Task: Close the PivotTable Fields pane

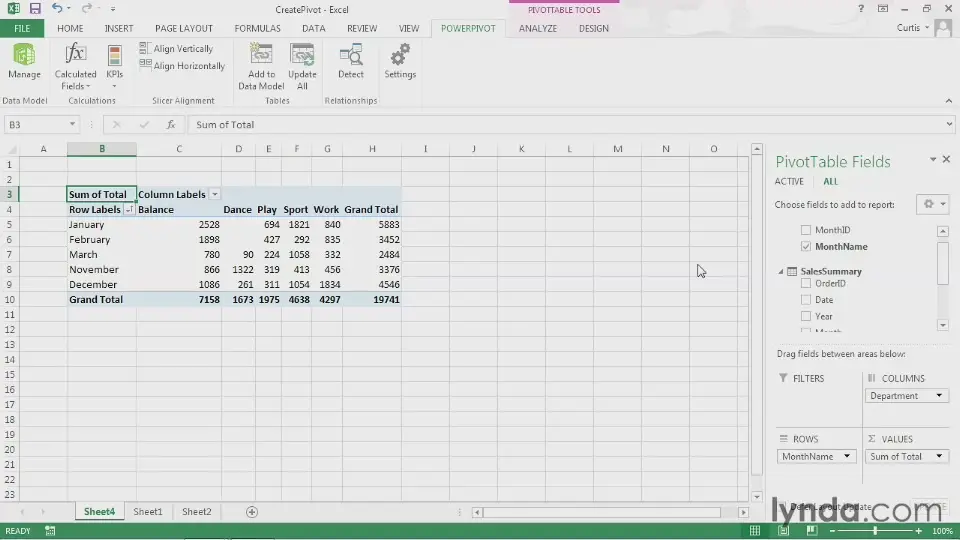Action: tap(946, 159)
